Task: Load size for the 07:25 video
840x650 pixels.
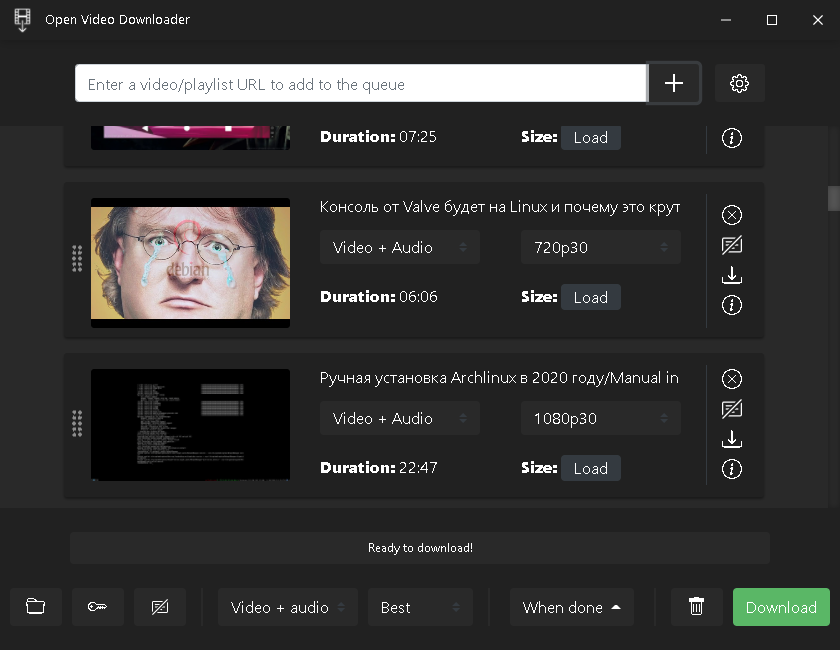Action: coord(591,138)
